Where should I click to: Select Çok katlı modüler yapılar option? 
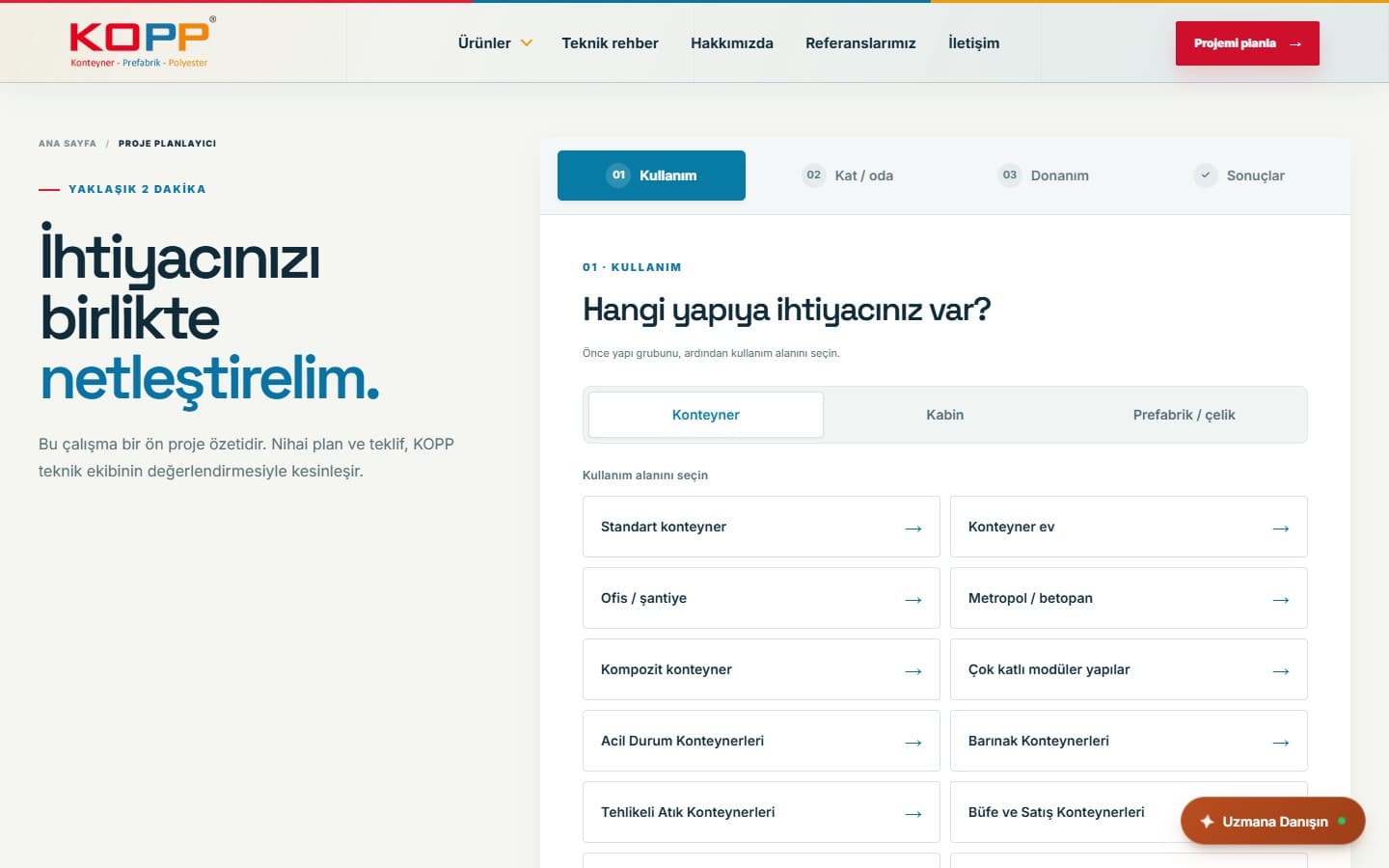pos(1129,669)
